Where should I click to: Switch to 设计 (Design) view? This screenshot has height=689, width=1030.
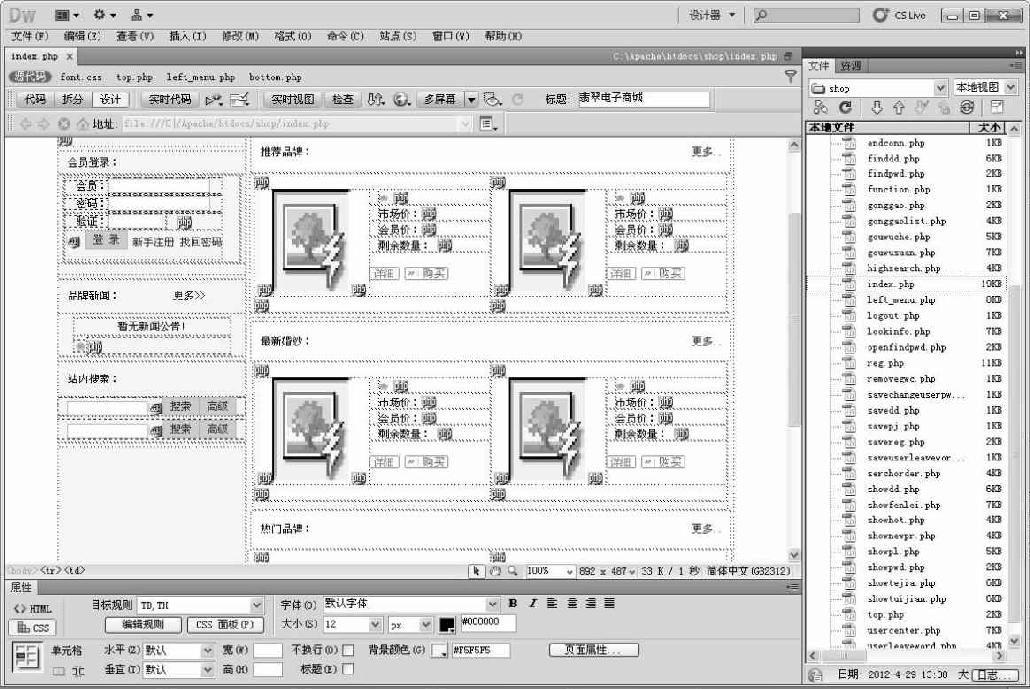point(110,99)
